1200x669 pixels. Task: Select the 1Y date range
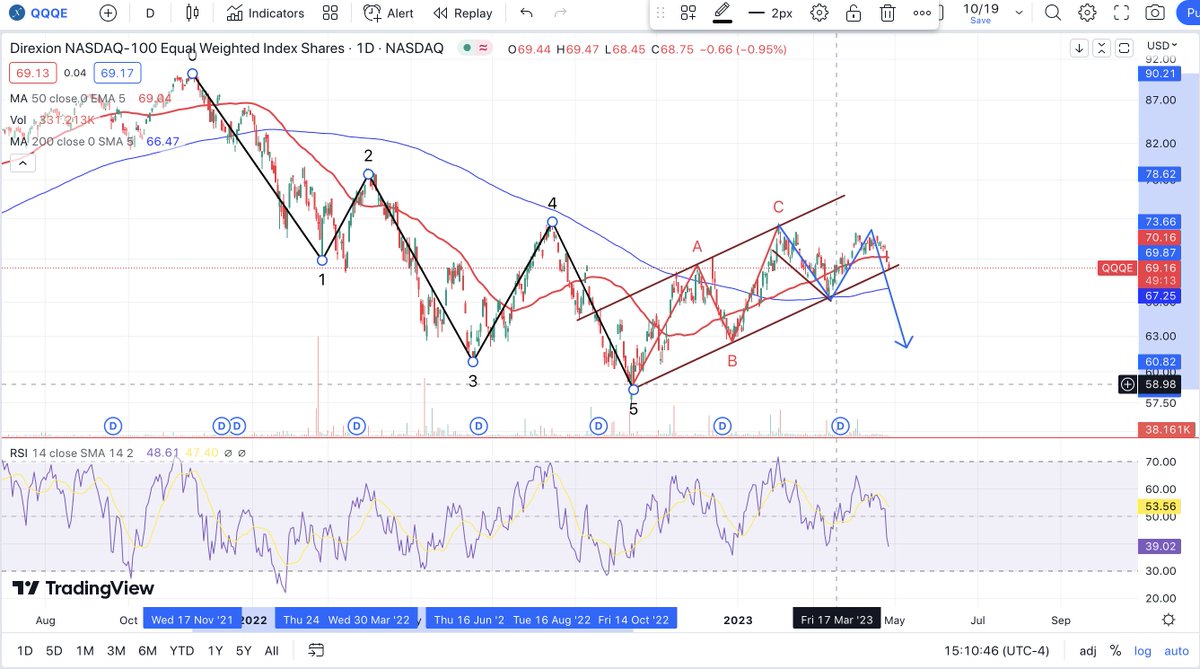click(215, 651)
